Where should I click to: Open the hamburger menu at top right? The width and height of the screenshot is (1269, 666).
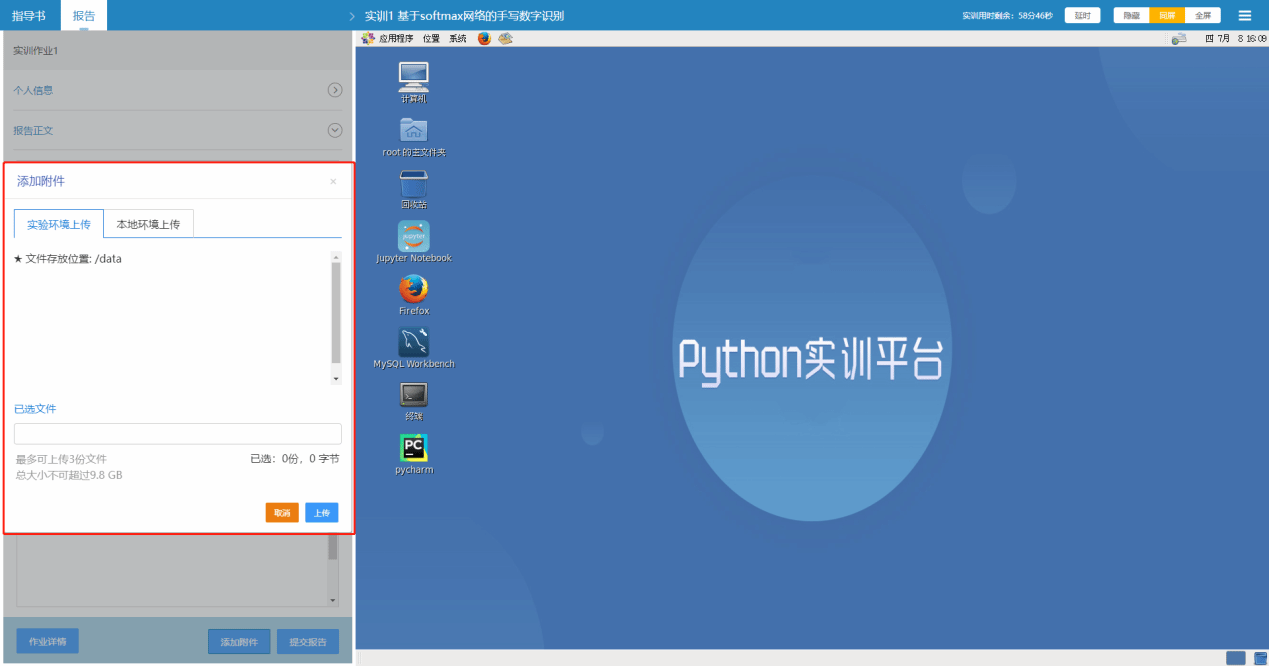point(1245,15)
